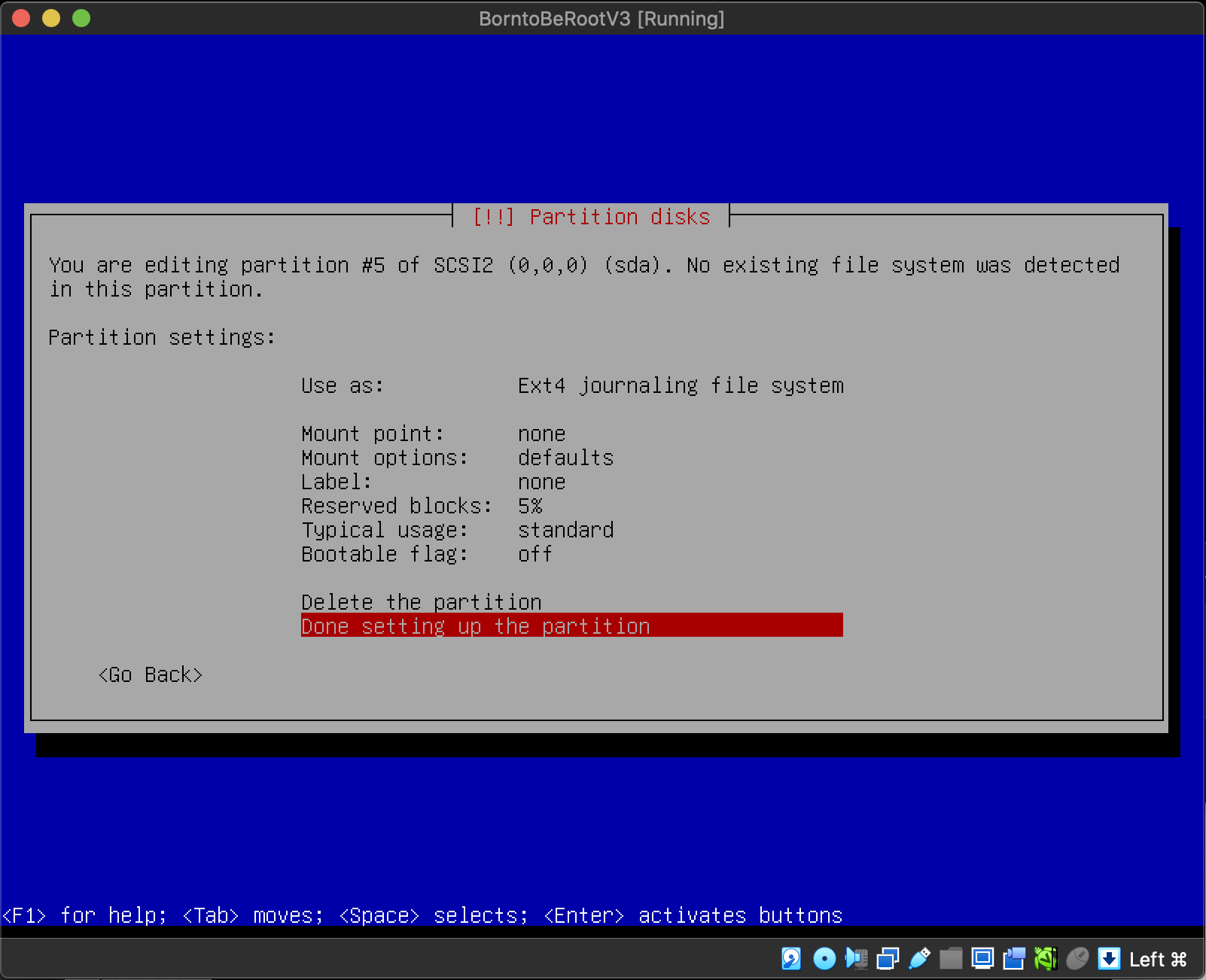Click the Go Back button
The image size is (1206, 980).
(151, 674)
